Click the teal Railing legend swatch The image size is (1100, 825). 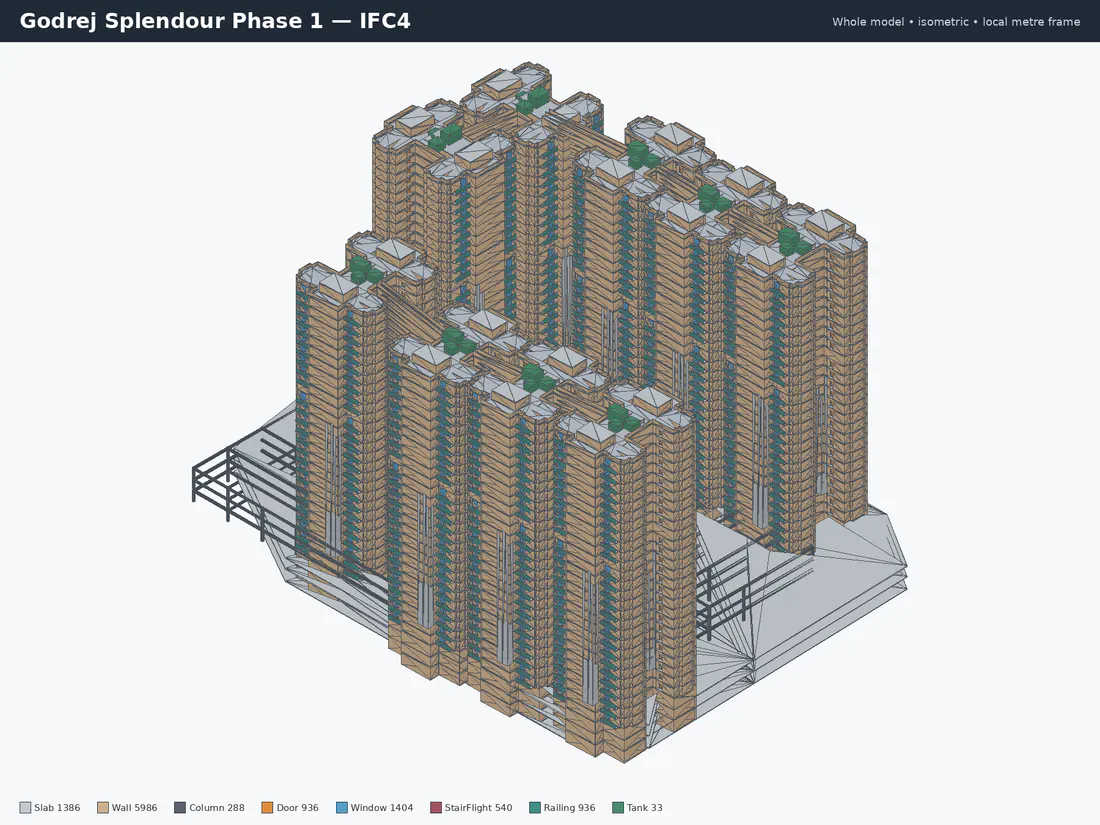[535, 807]
